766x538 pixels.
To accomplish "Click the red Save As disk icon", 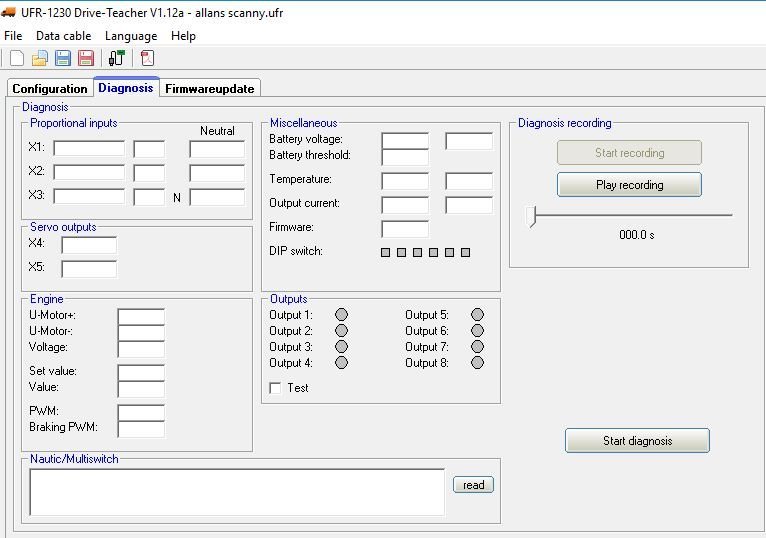I will click(x=86, y=58).
